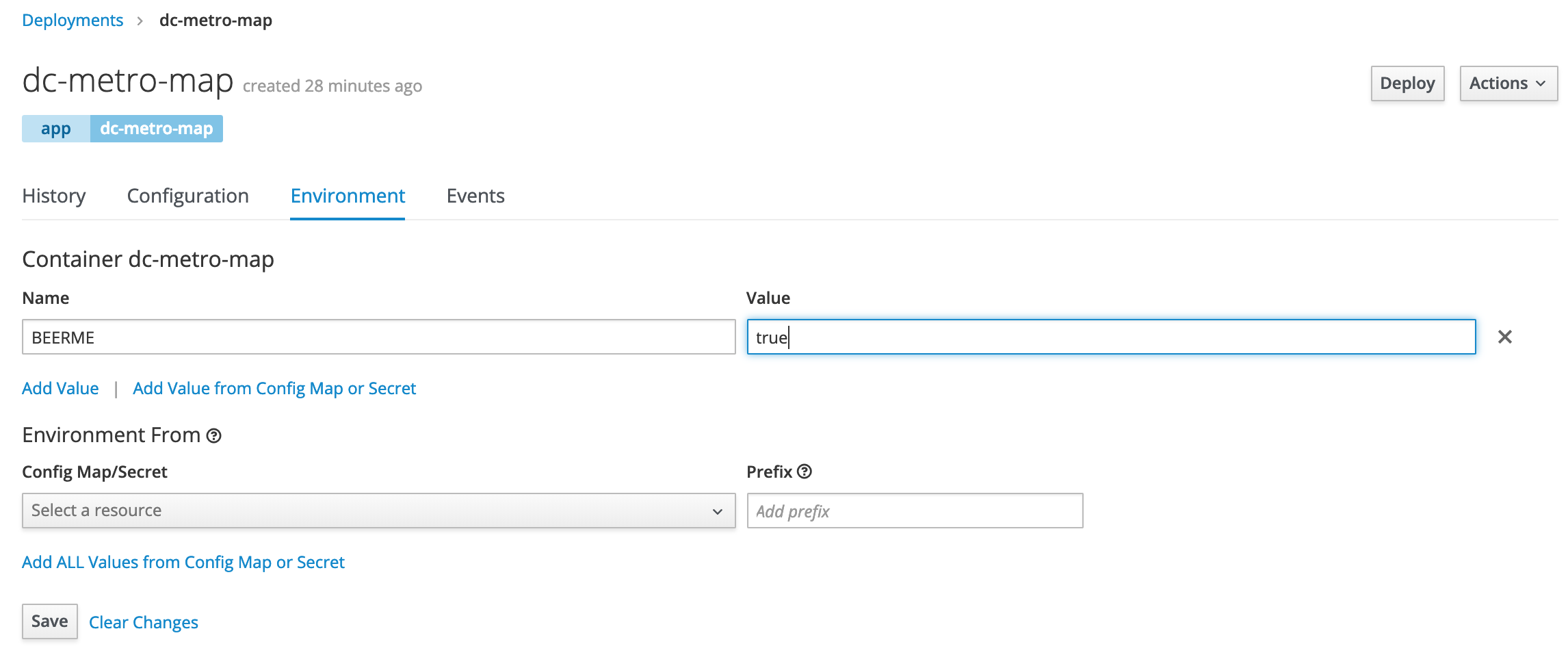Screen dimensions: 1568x668
Task: Expand the Select a resource dropdown
Action: 379,511
